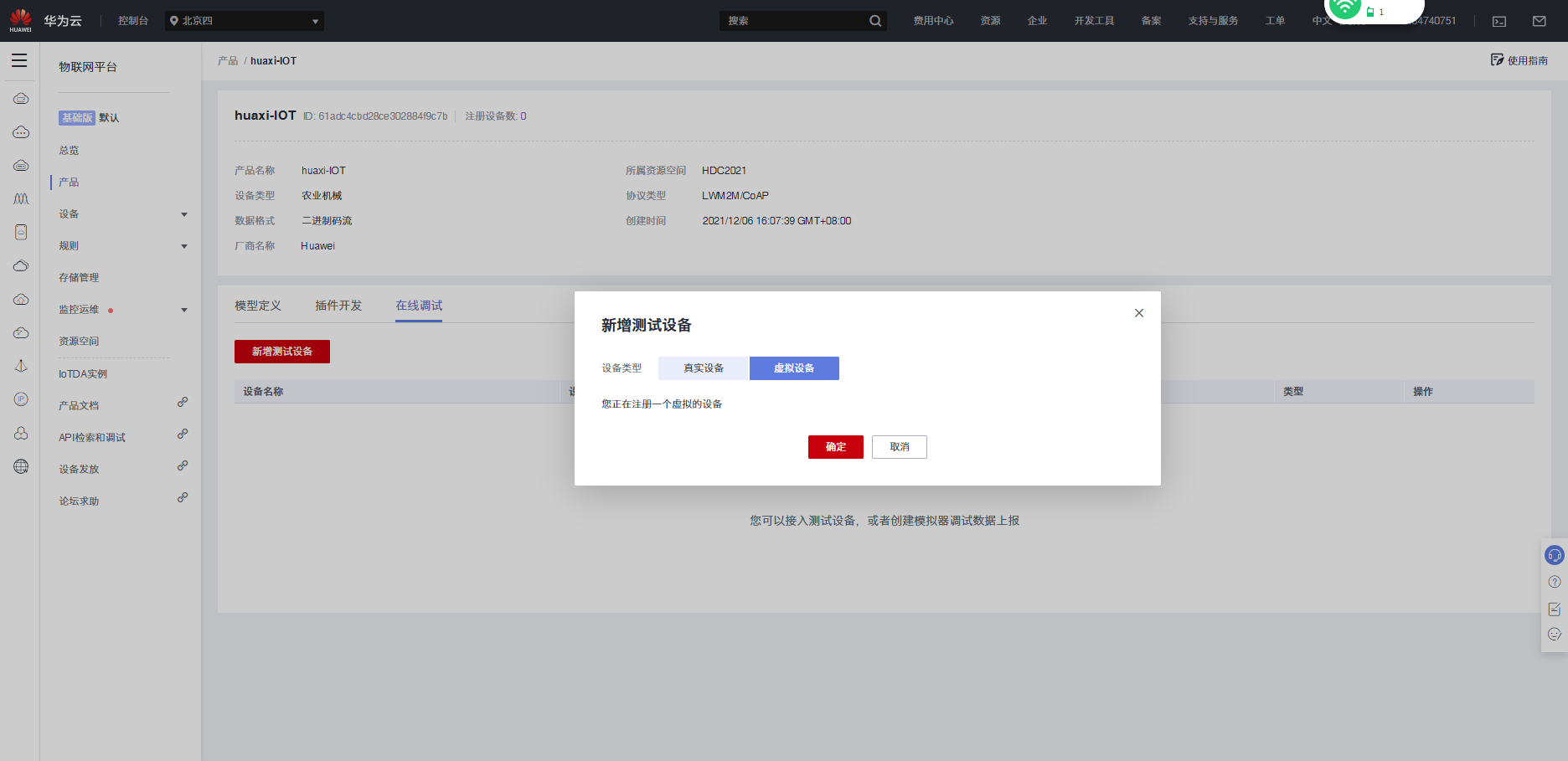
Task: Expand the 设备 sidebar submenu
Action: 184,214
